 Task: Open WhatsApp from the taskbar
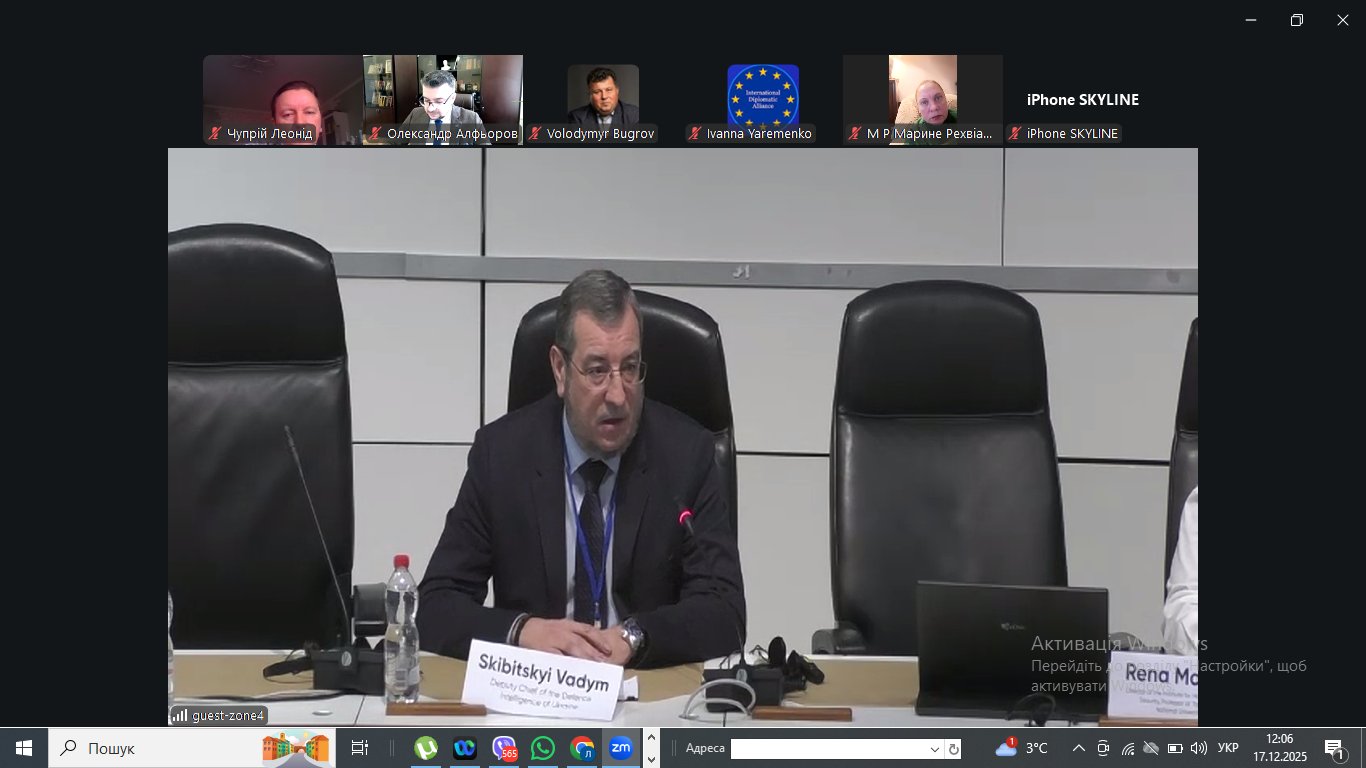coord(543,748)
